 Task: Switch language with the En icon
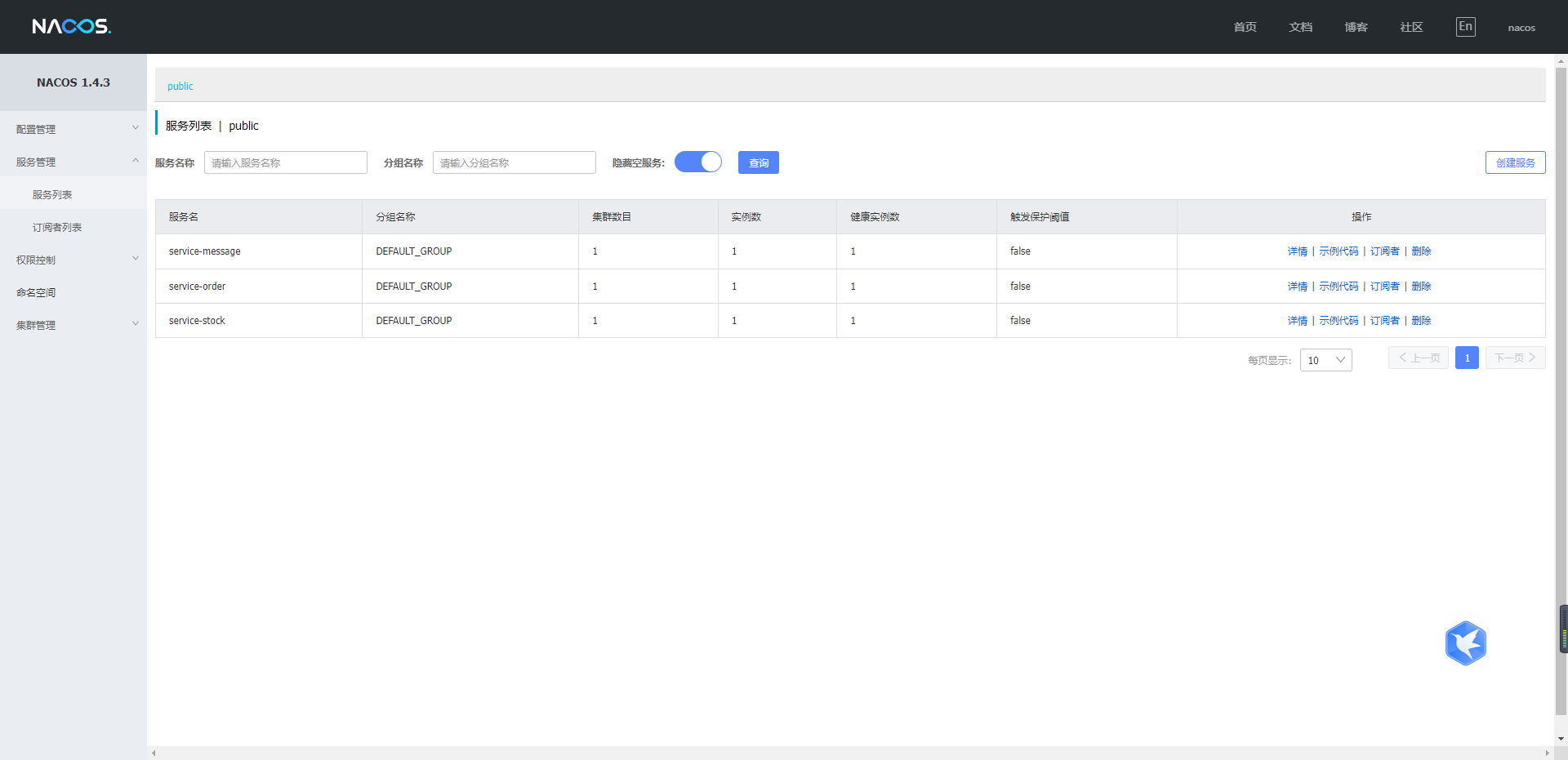tap(1465, 27)
